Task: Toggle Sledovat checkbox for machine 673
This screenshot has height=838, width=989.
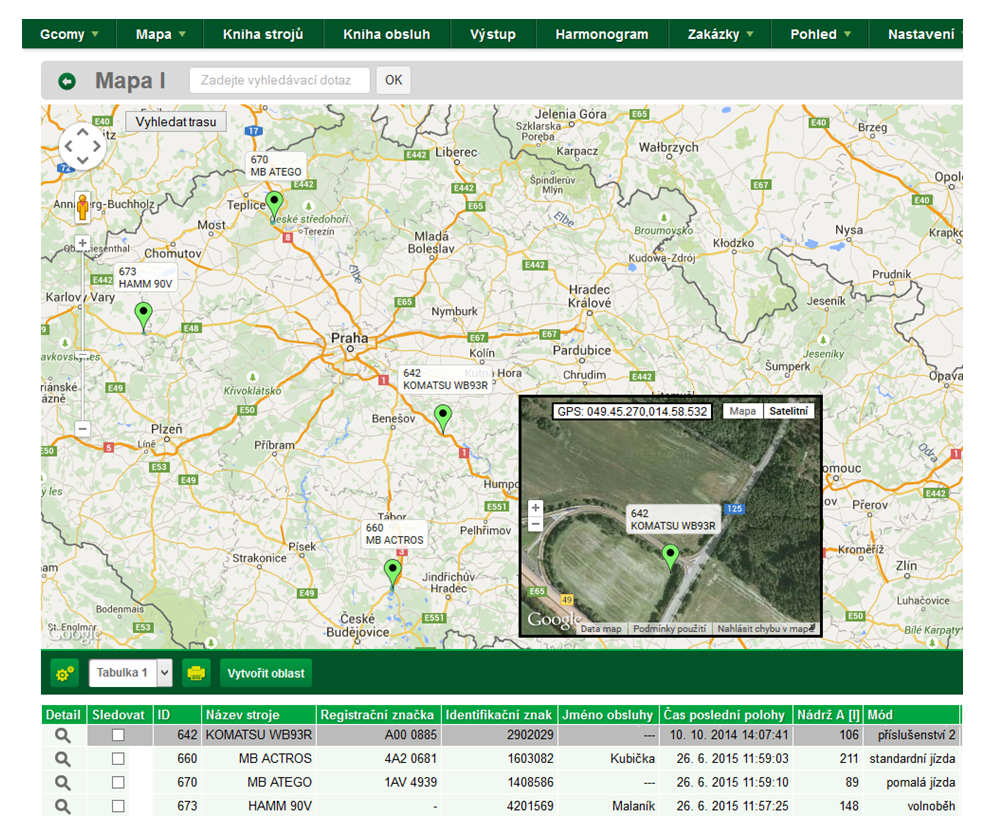Action: pos(118,806)
